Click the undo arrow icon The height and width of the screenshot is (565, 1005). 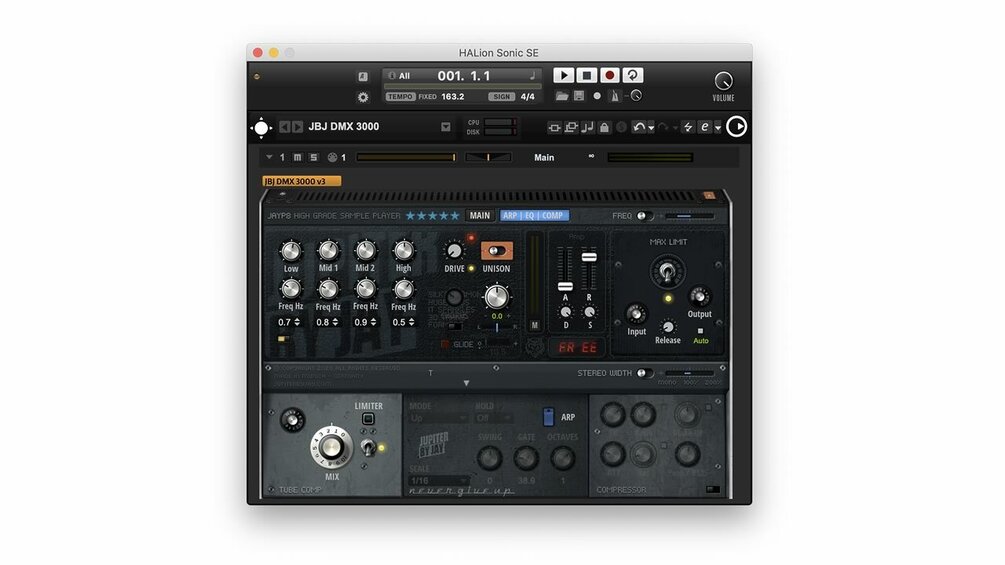638,127
